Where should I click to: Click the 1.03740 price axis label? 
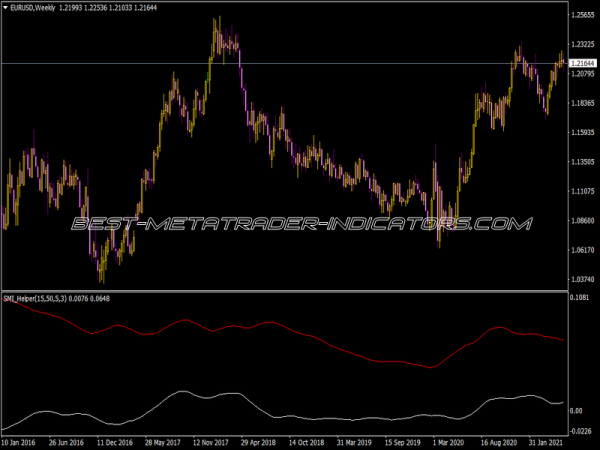coord(582,279)
